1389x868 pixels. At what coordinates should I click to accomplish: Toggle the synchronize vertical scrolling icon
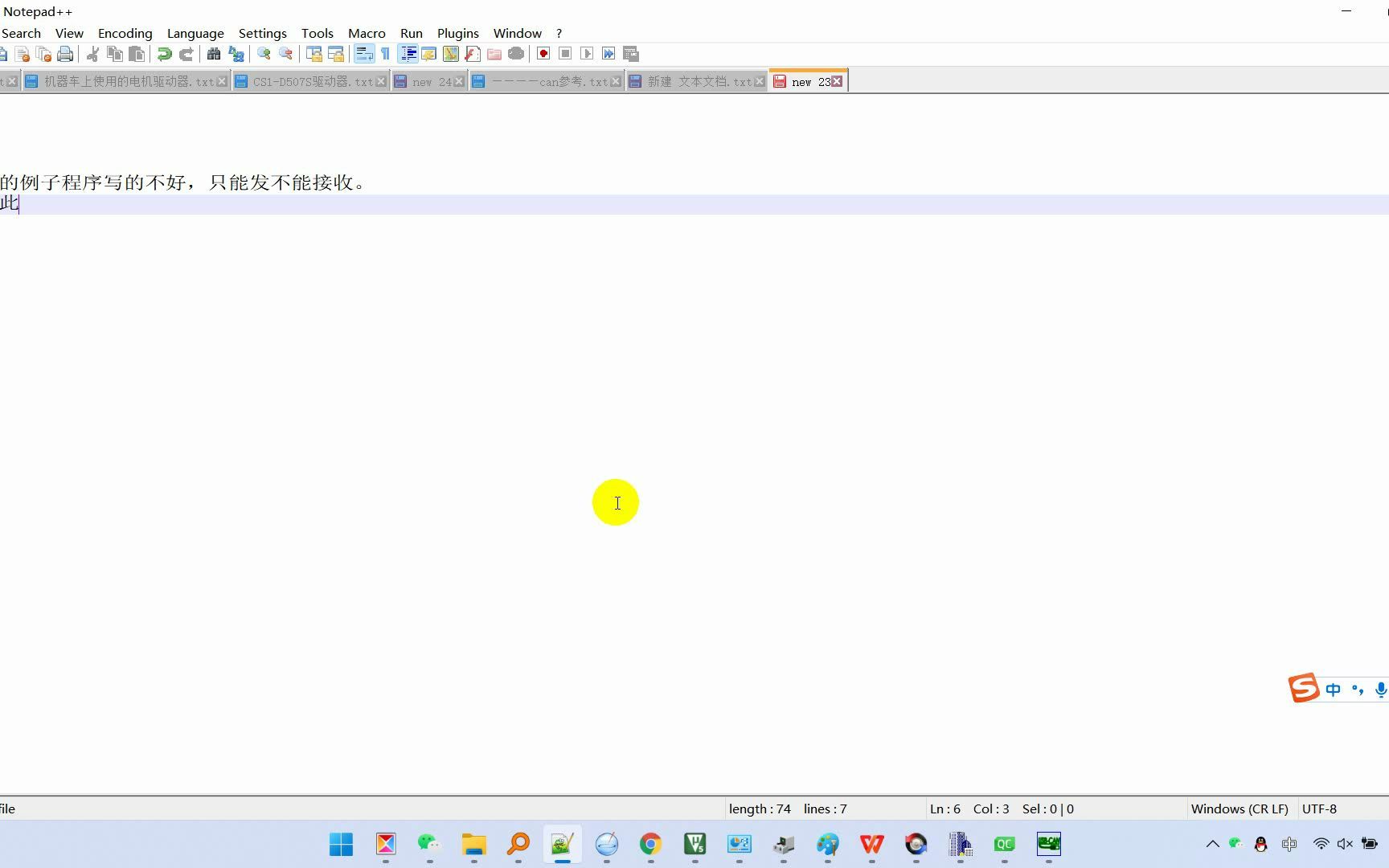coord(314,53)
